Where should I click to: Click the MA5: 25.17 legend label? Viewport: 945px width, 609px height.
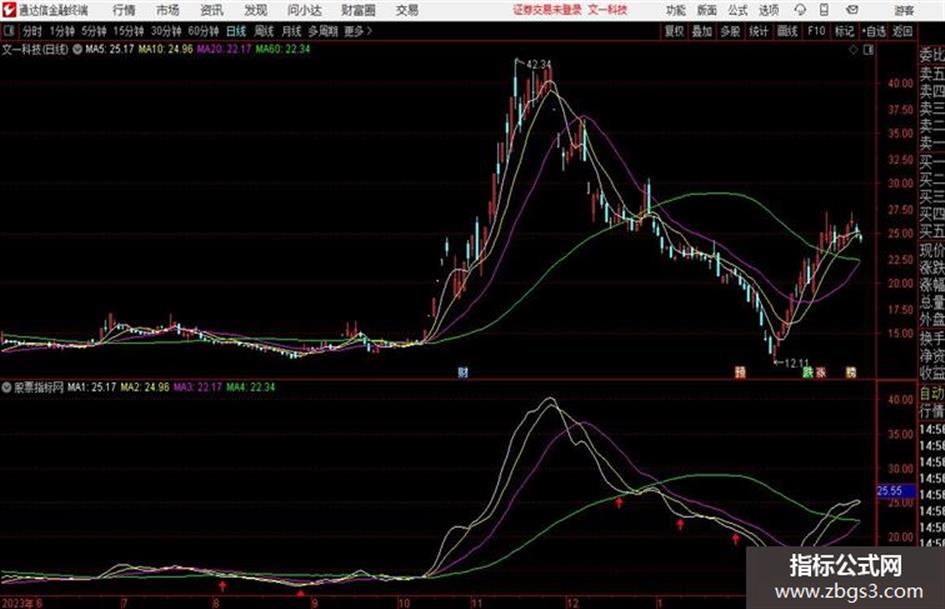(110, 49)
